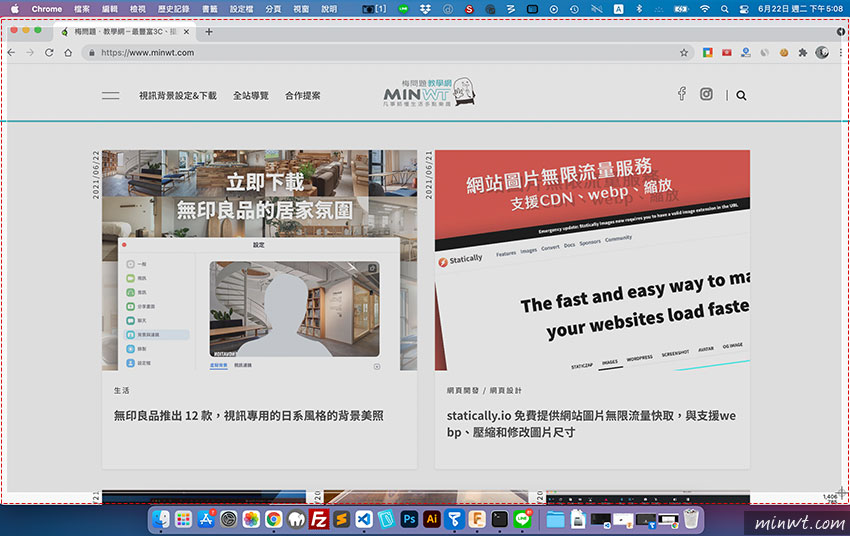Screen dimensions: 850x536
Task: Click the menu bar date and time
Action: click(x=800, y=9)
